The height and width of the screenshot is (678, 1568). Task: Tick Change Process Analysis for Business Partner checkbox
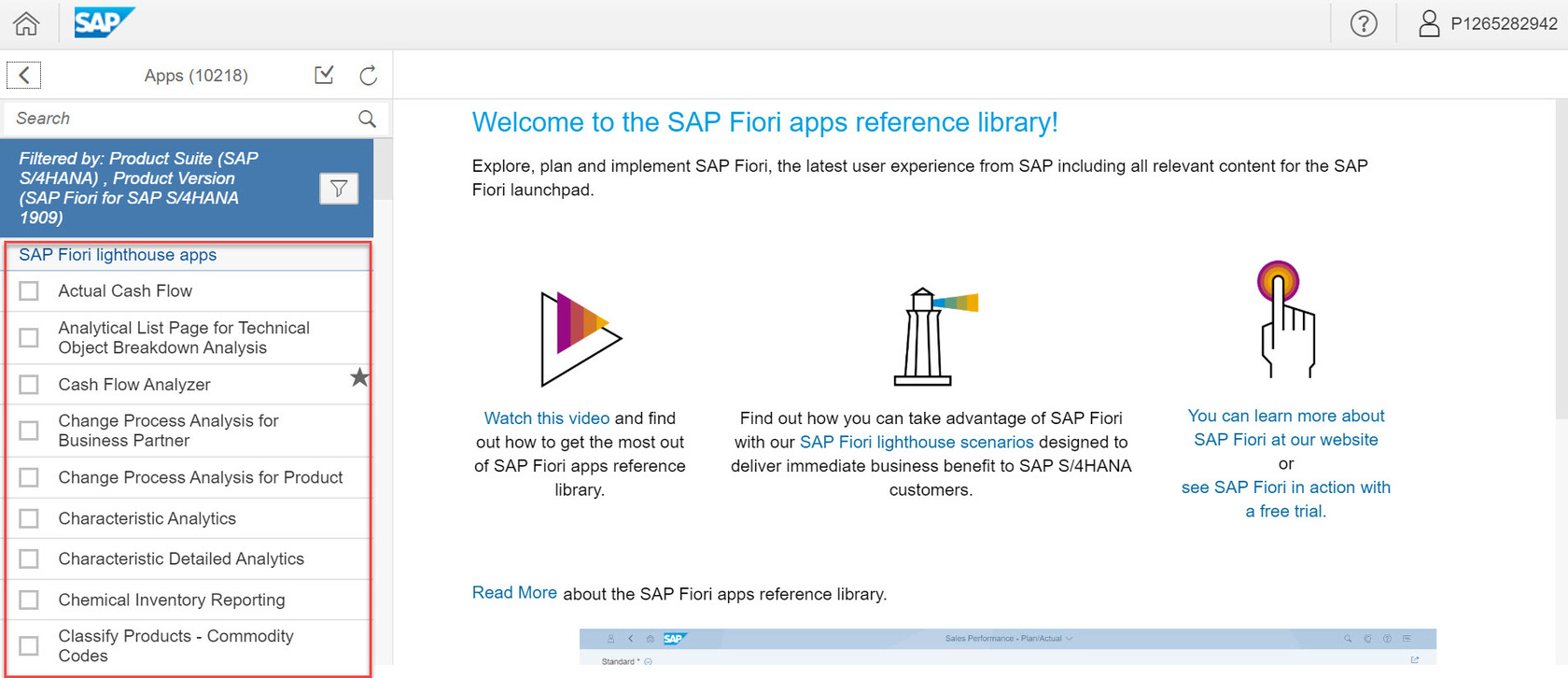tap(29, 431)
